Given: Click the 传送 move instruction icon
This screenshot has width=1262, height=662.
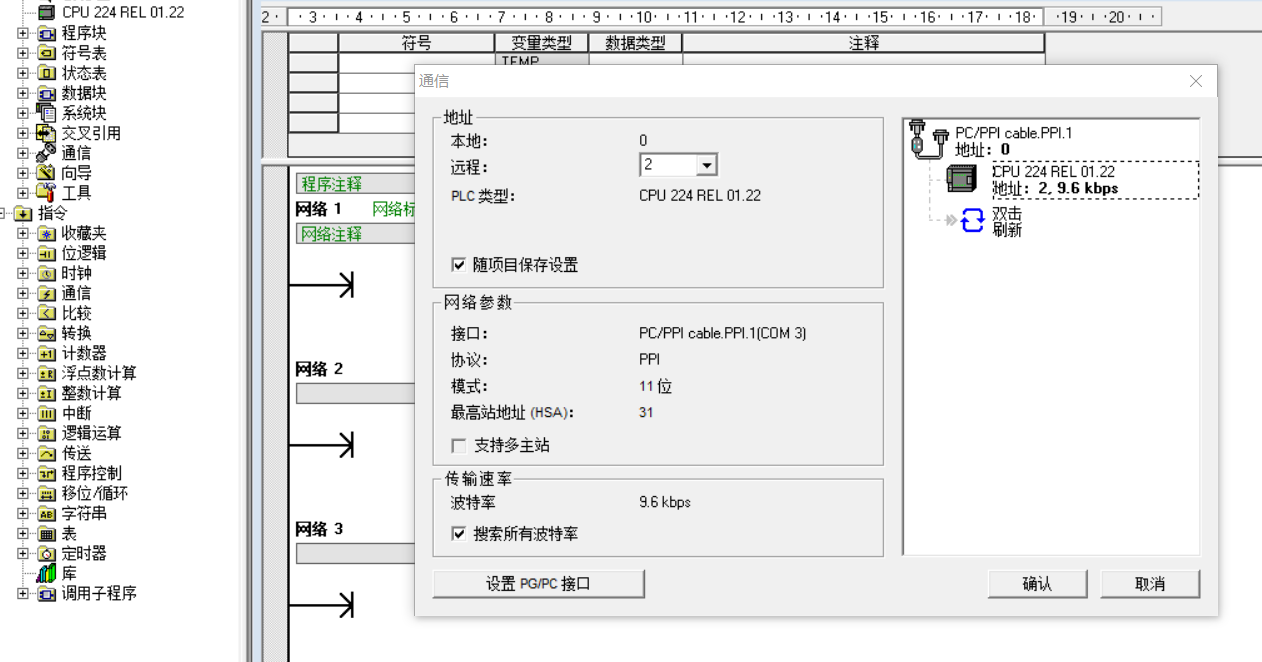Looking at the screenshot, I should 46,453.
